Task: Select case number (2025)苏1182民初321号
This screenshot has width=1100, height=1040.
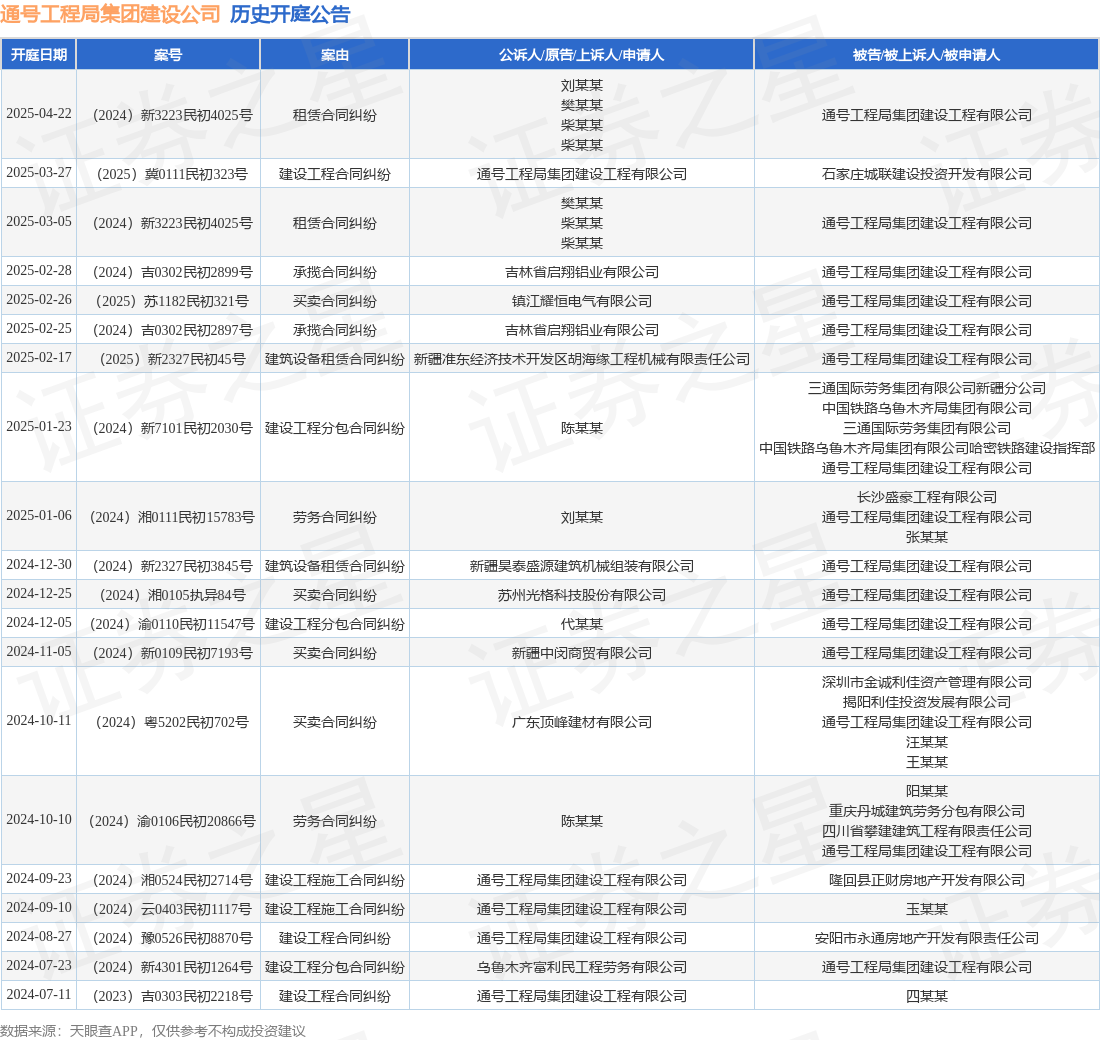Action: (172, 301)
